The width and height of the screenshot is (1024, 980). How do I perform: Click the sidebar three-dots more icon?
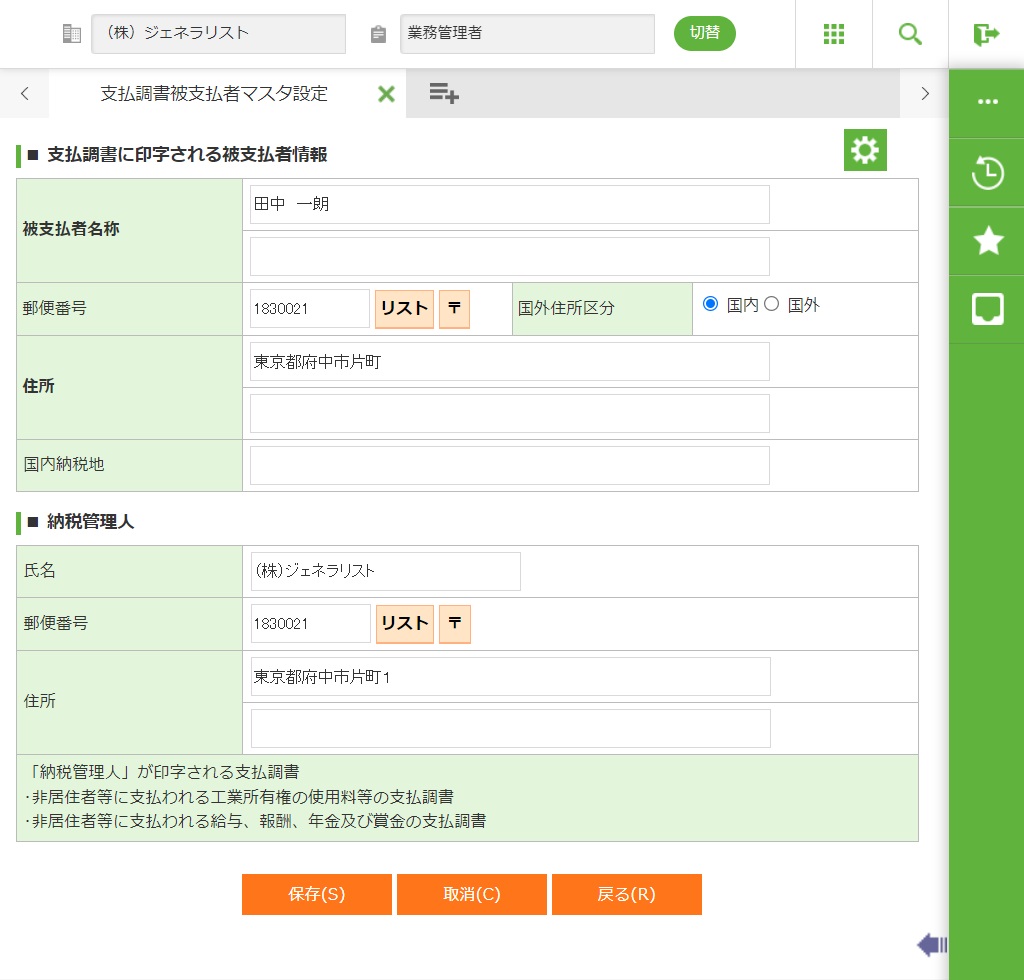pos(987,102)
